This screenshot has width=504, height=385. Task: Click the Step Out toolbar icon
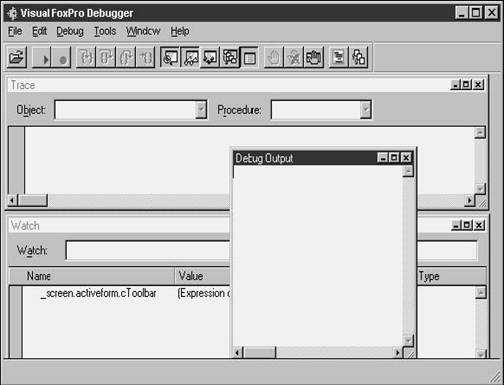126,58
